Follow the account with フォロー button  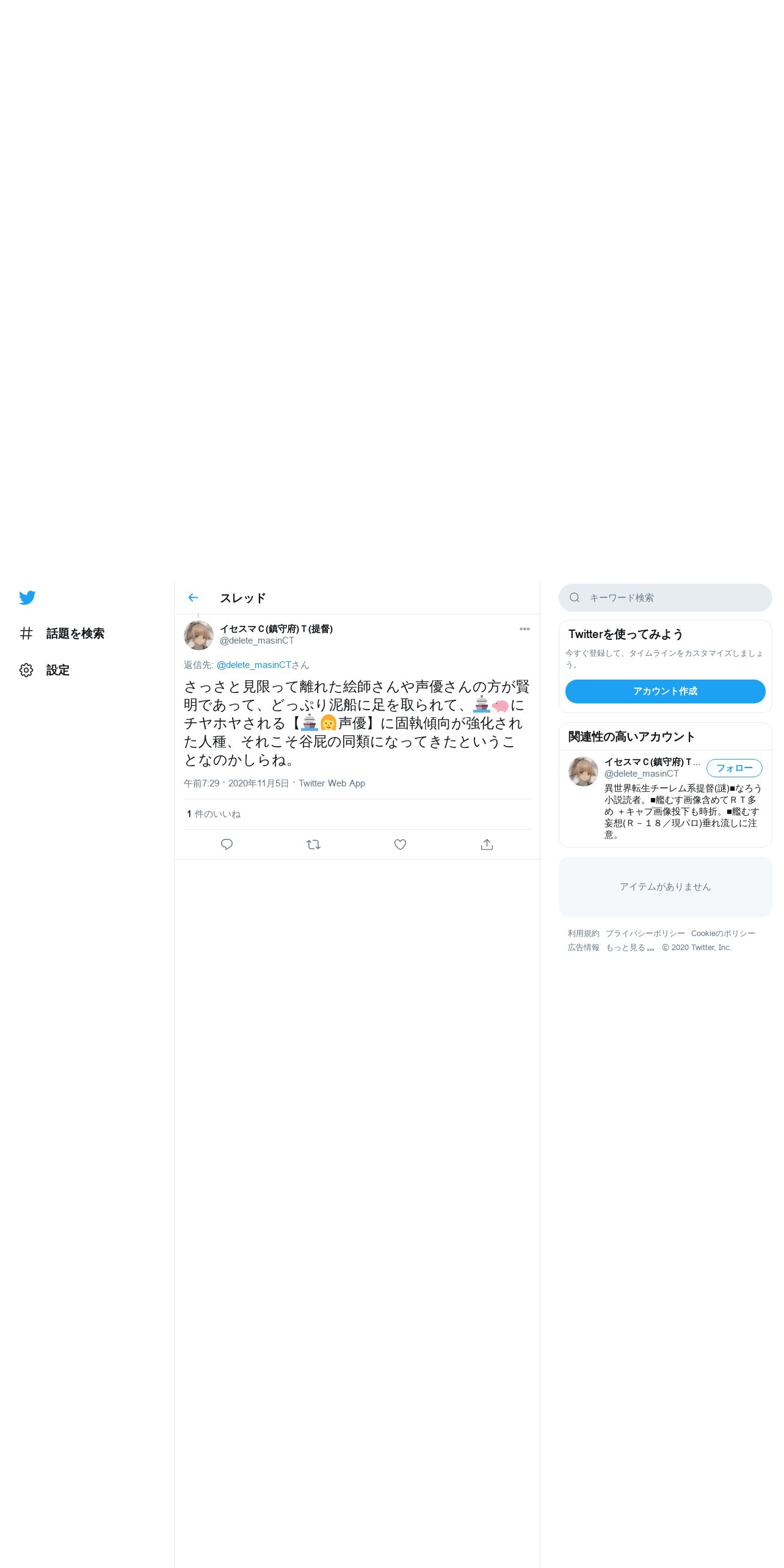click(x=734, y=768)
